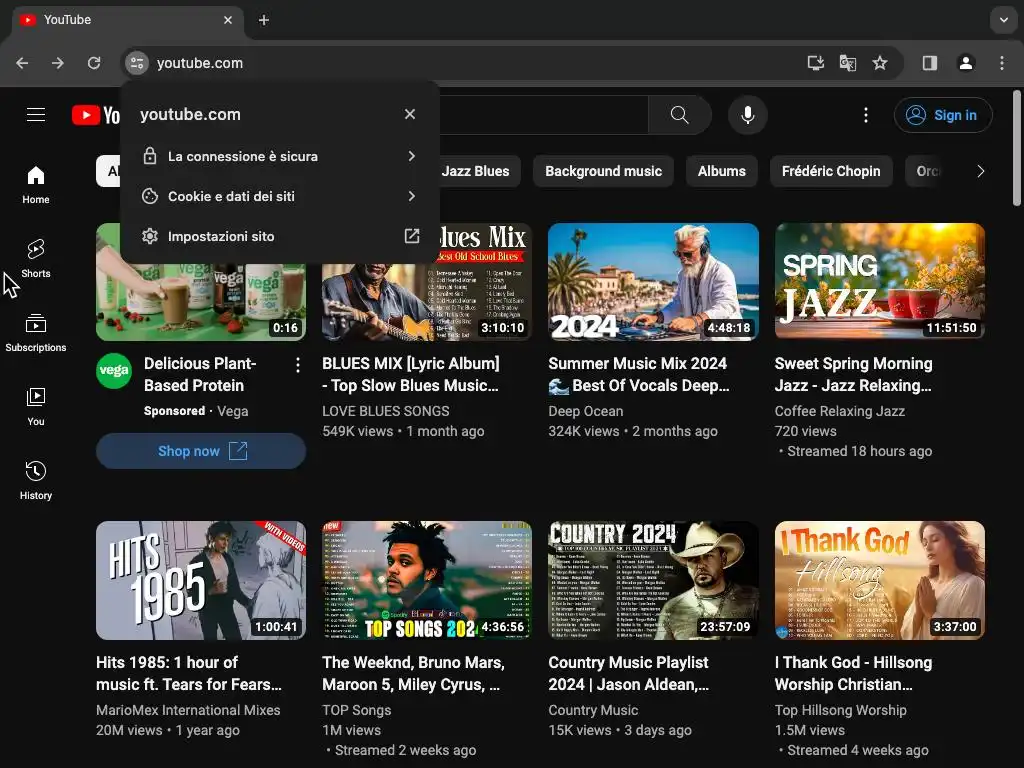Go forward with the browser forward arrow
This screenshot has height=768, width=1024.
[58, 63]
